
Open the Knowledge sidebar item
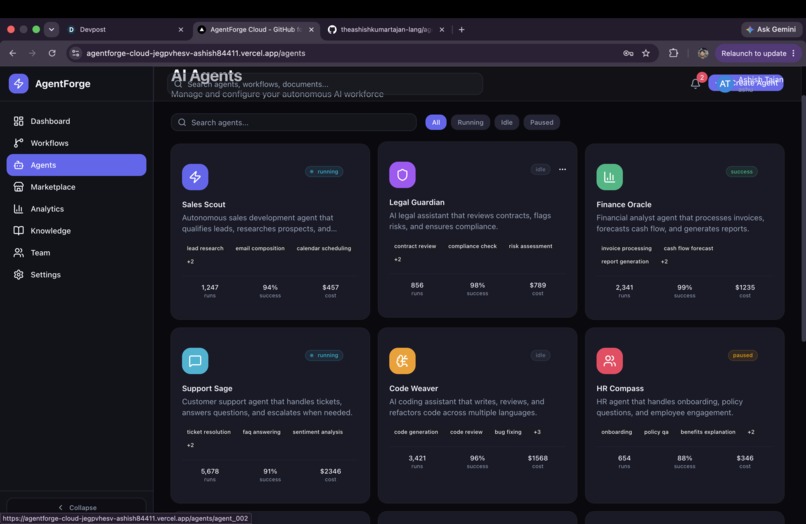(x=76, y=231)
